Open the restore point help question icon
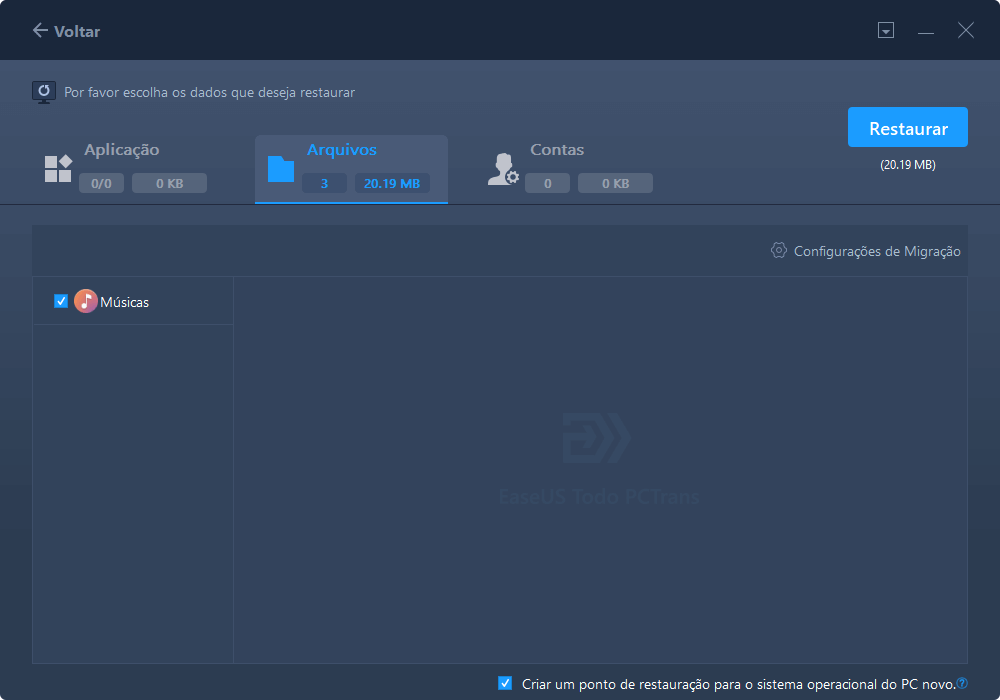 coord(962,683)
